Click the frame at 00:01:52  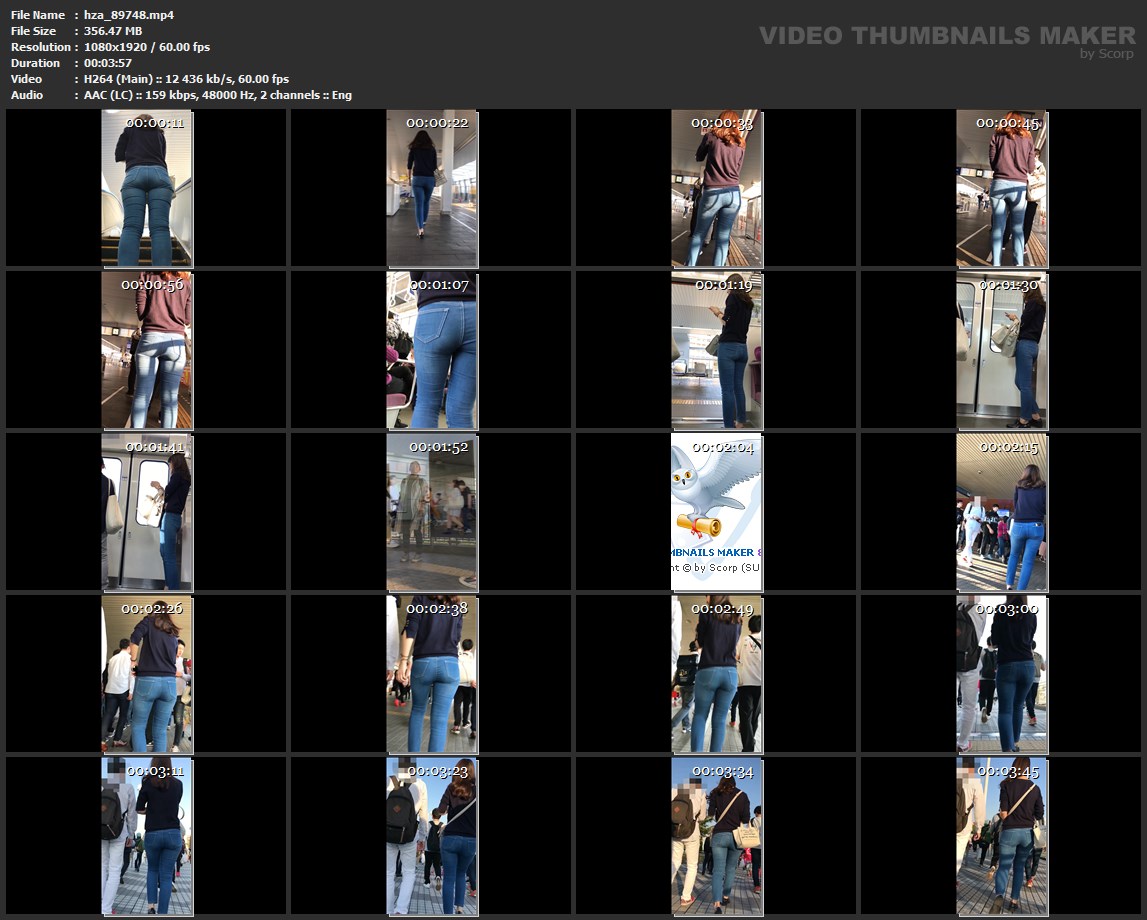pyautogui.click(x=432, y=512)
